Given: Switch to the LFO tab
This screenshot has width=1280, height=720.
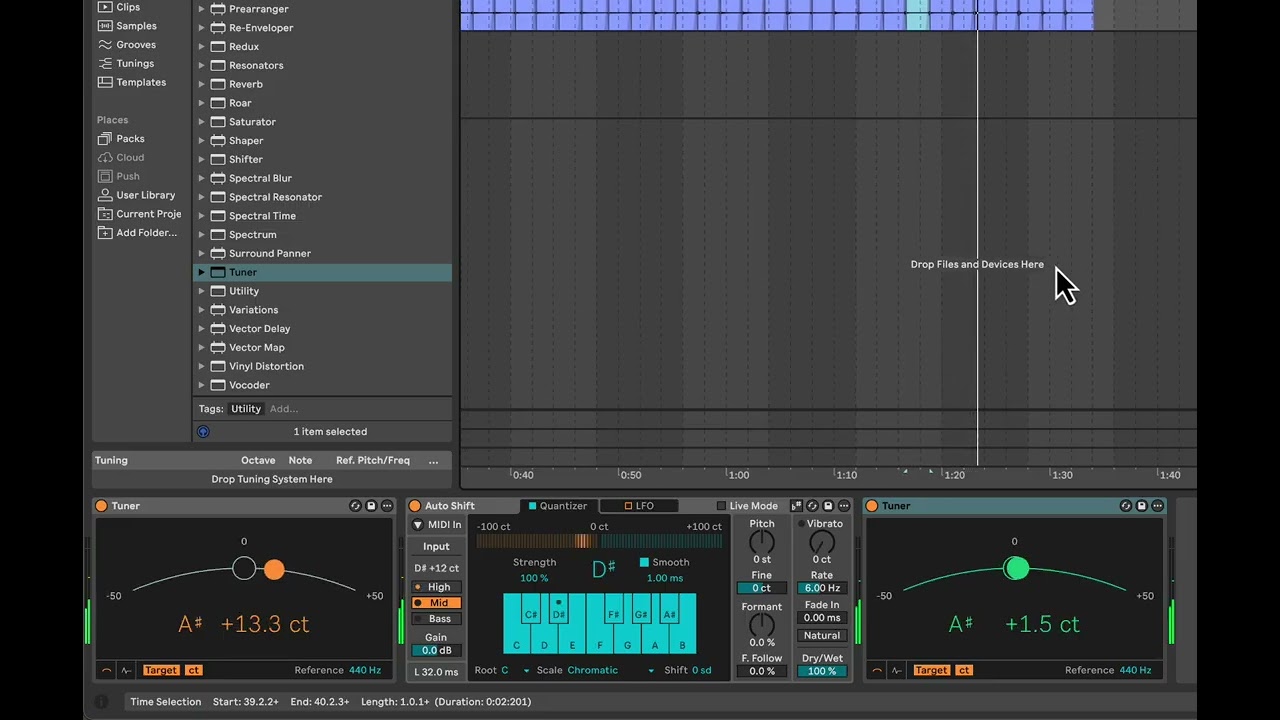Looking at the screenshot, I should 638,506.
